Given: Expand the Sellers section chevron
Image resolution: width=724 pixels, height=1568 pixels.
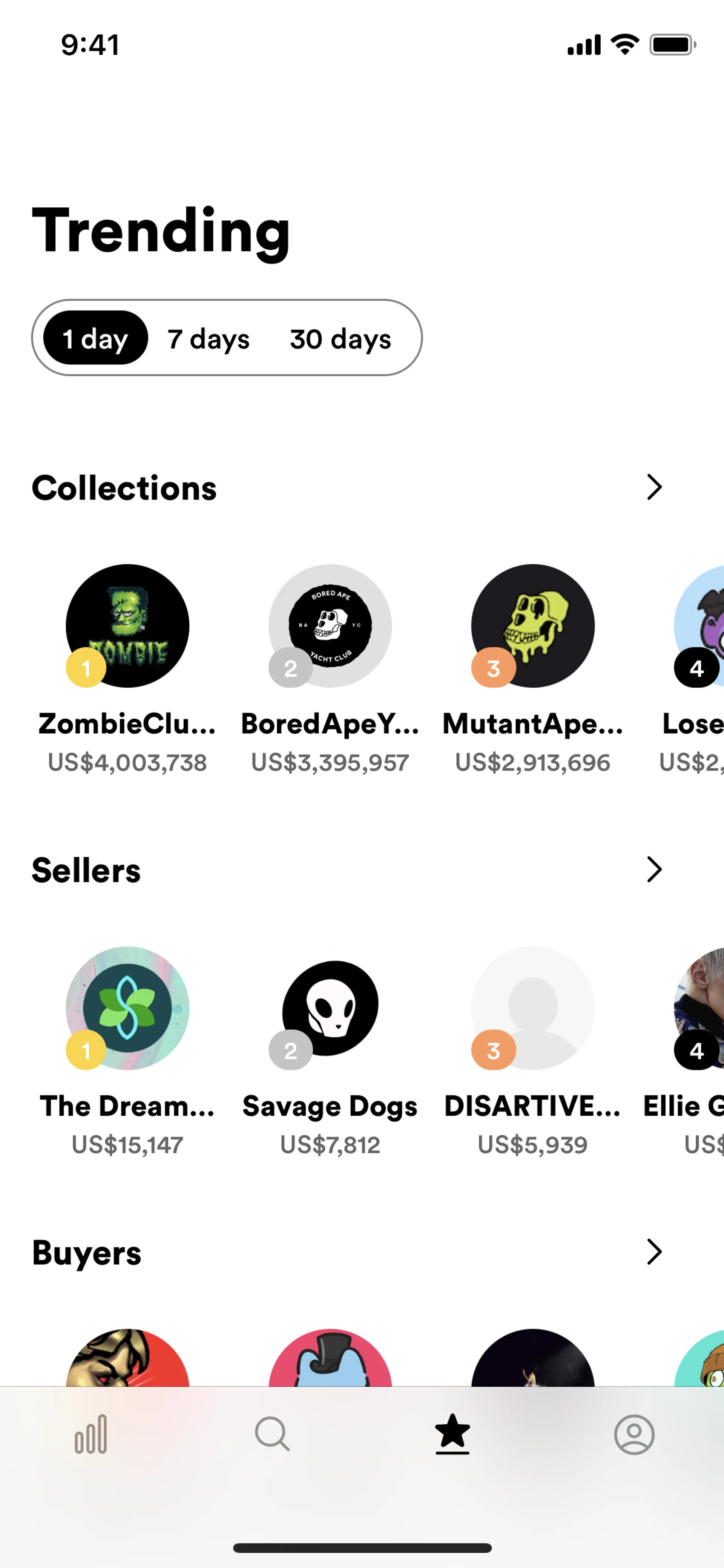Looking at the screenshot, I should [654, 869].
